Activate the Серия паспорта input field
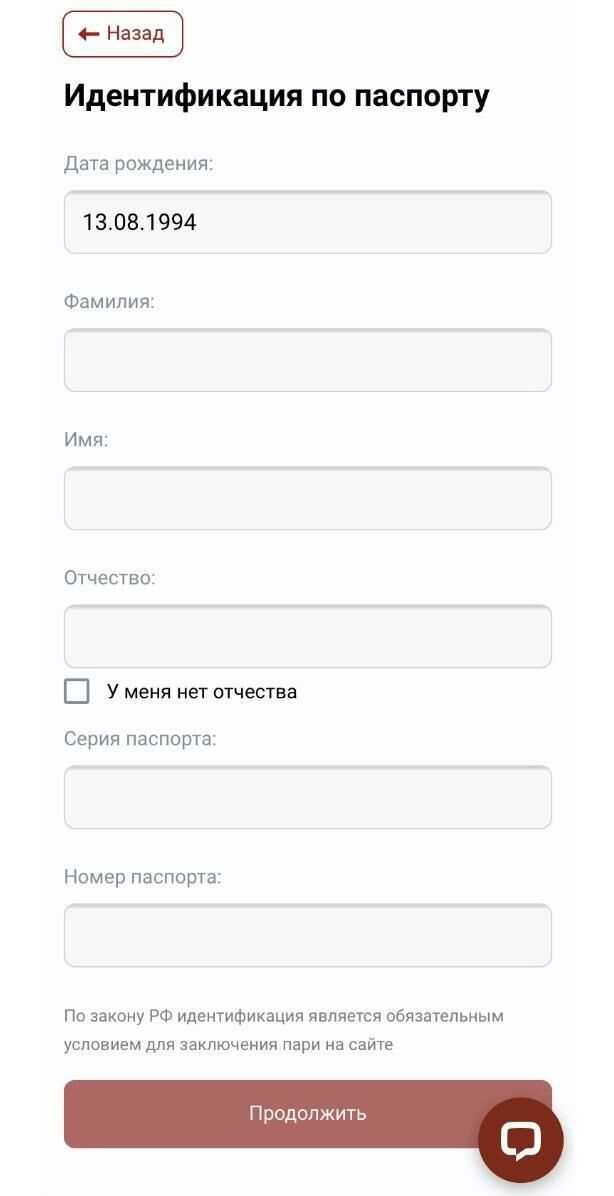Viewport: 614px width, 1196px height. click(307, 797)
